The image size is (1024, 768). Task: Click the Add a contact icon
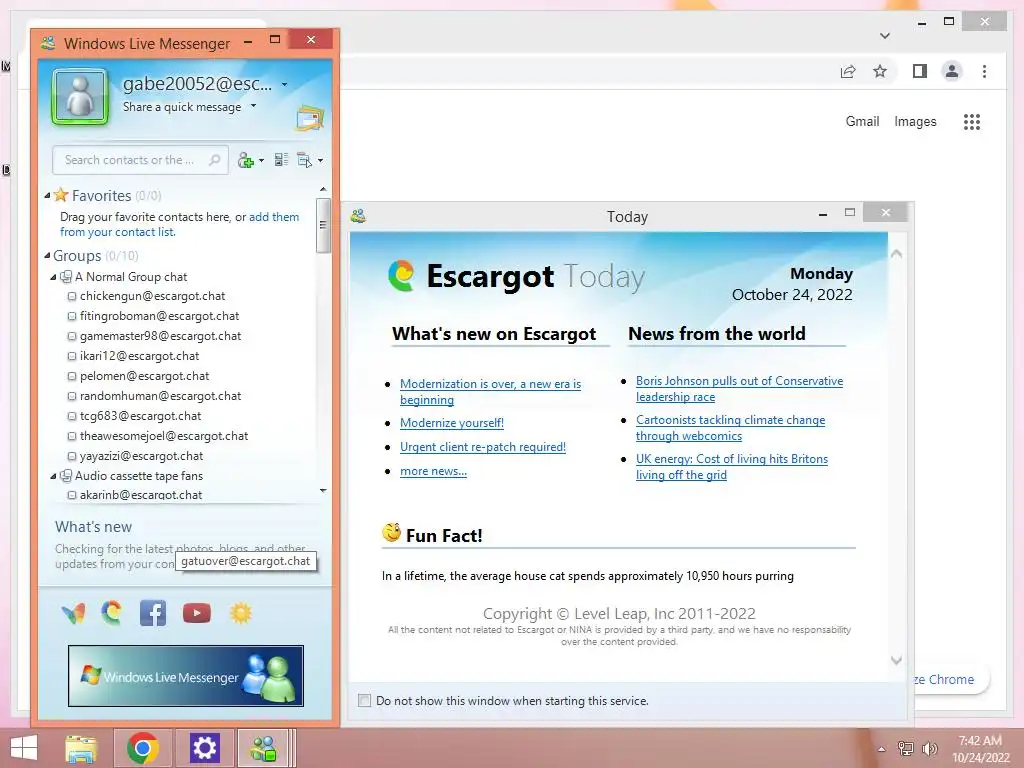246,160
